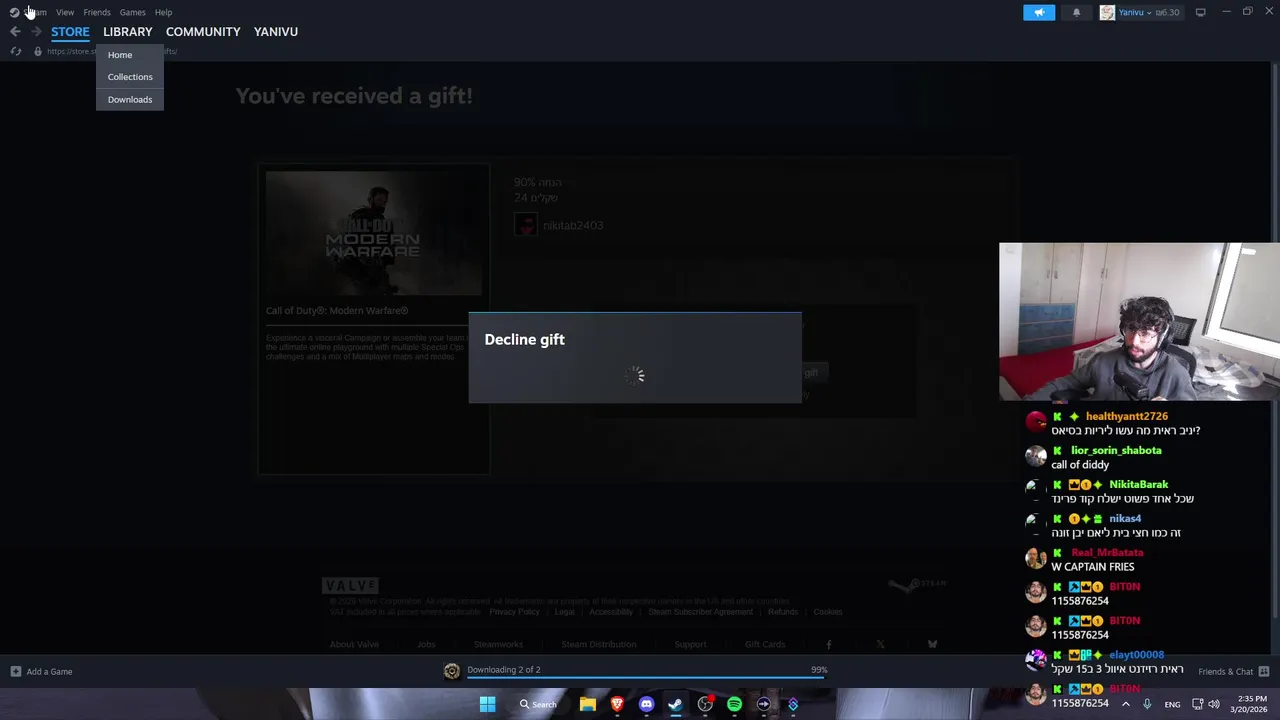Open the Privacy Policy footer link
The width and height of the screenshot is (1280, 720).
point(514,612)
